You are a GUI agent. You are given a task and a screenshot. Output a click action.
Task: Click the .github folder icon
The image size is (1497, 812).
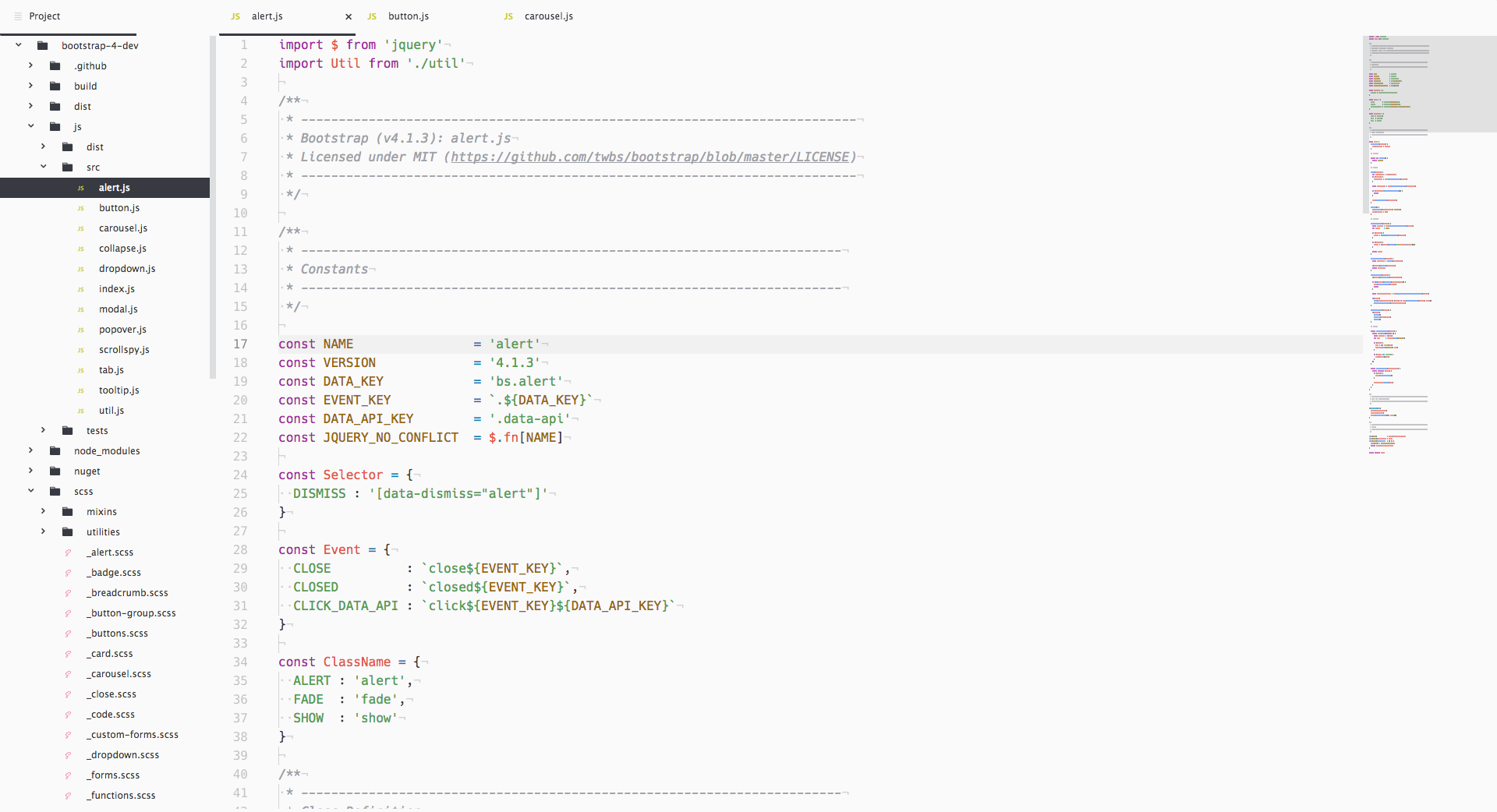click(x=55, y=66)
